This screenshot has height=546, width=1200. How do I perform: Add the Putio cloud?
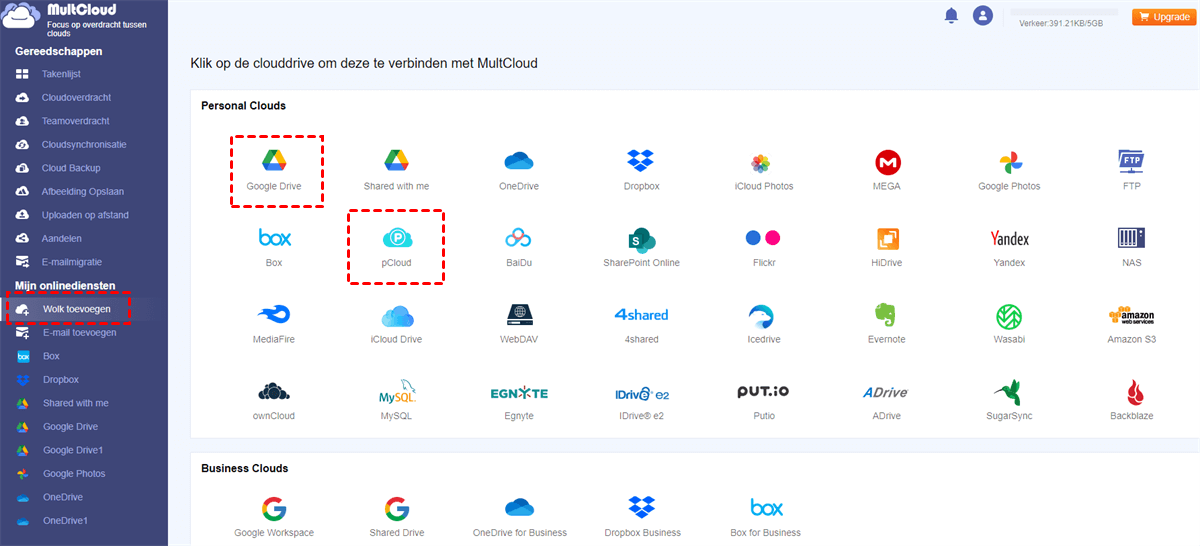(x=763, y=392)
